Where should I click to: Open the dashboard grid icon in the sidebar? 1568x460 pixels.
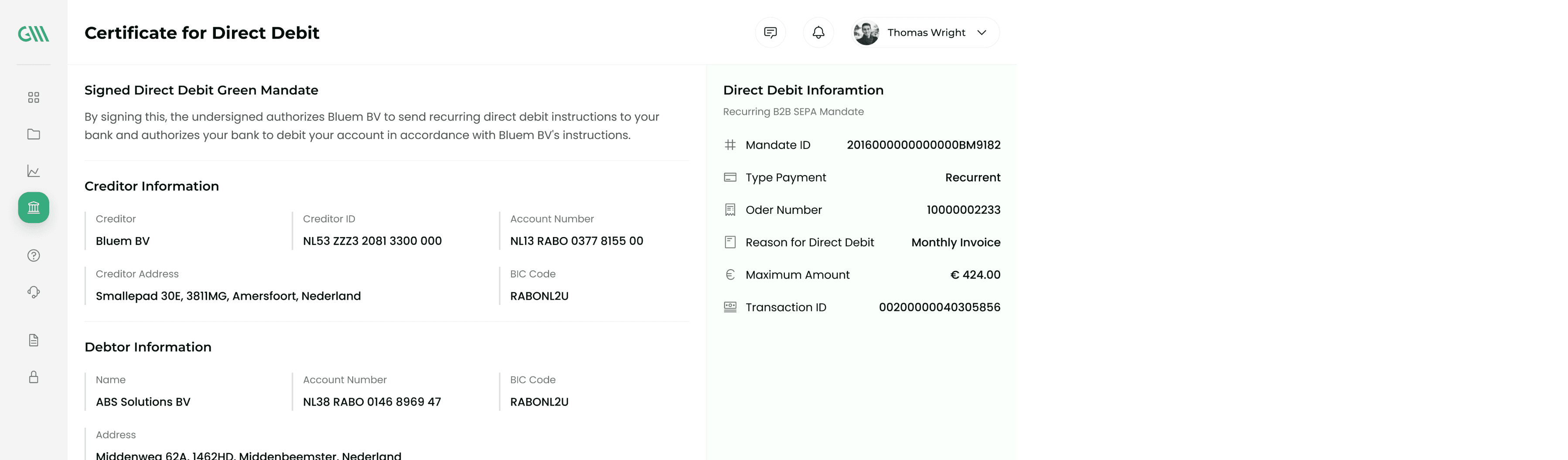click(x=34, y=97)
